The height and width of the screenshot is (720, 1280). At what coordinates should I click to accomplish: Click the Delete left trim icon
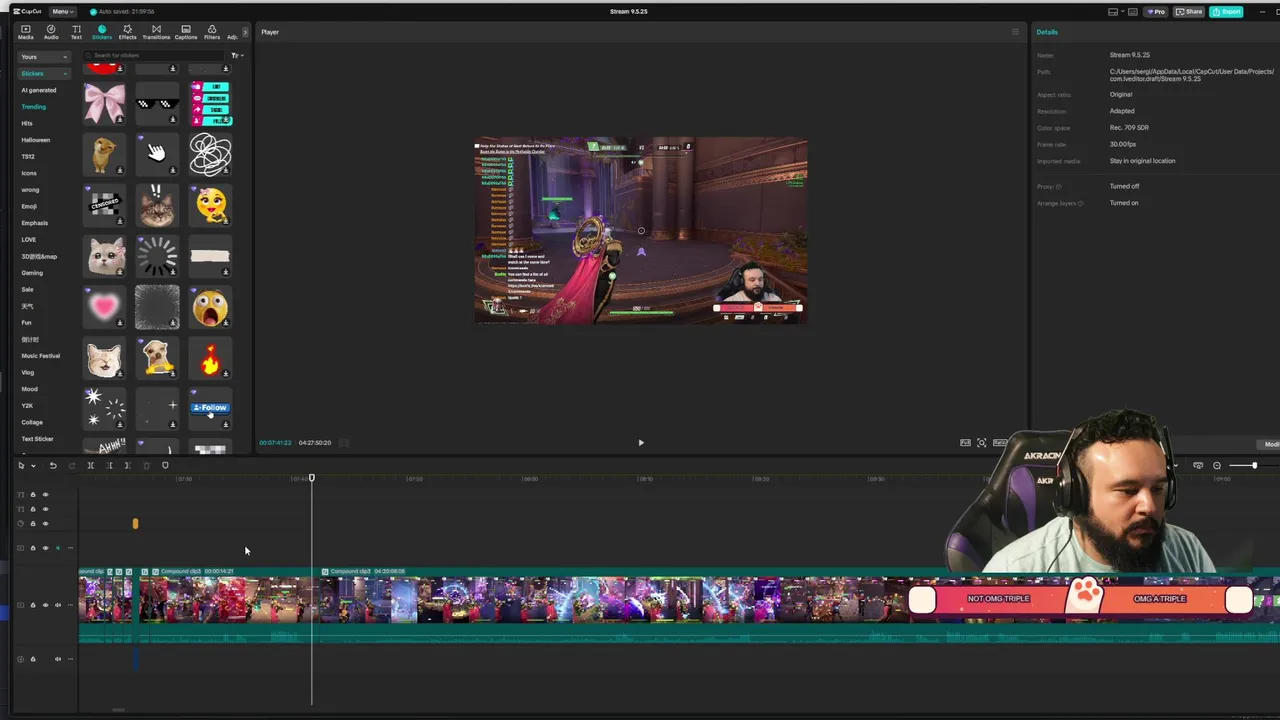109,465
